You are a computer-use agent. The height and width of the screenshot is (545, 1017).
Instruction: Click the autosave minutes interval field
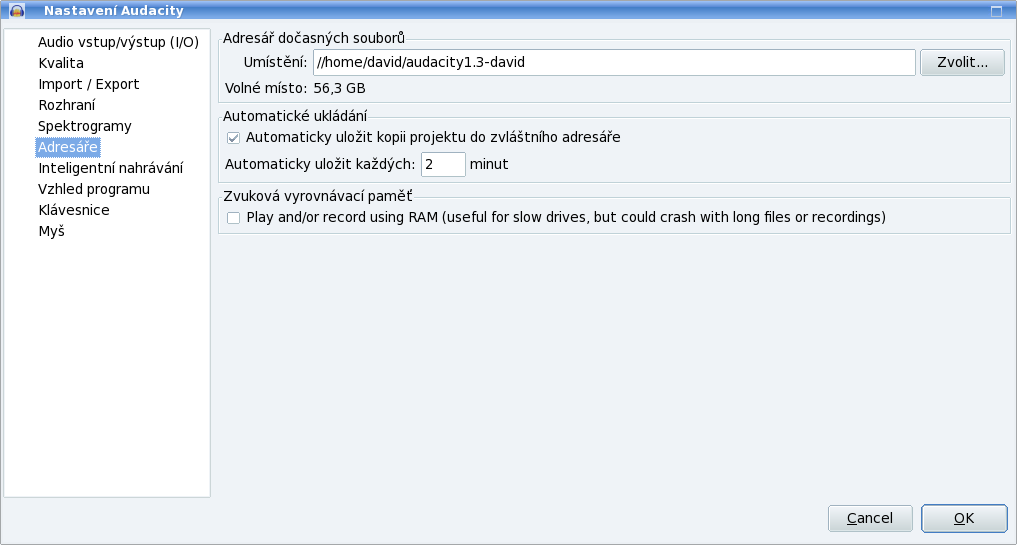tap(443, 164)
